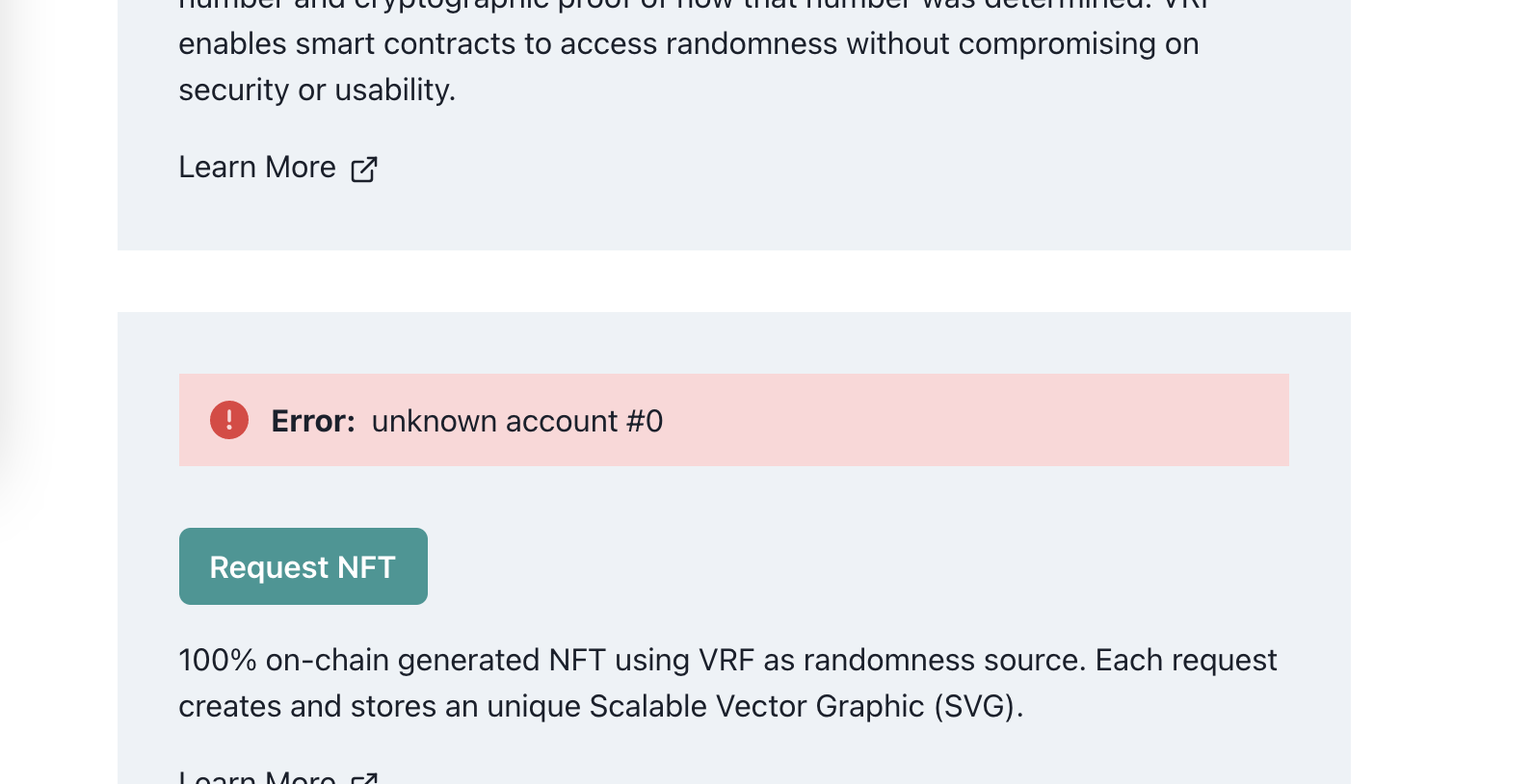
Task: Open the partially visible bottom Learn More link
Action: click(257, 776)
